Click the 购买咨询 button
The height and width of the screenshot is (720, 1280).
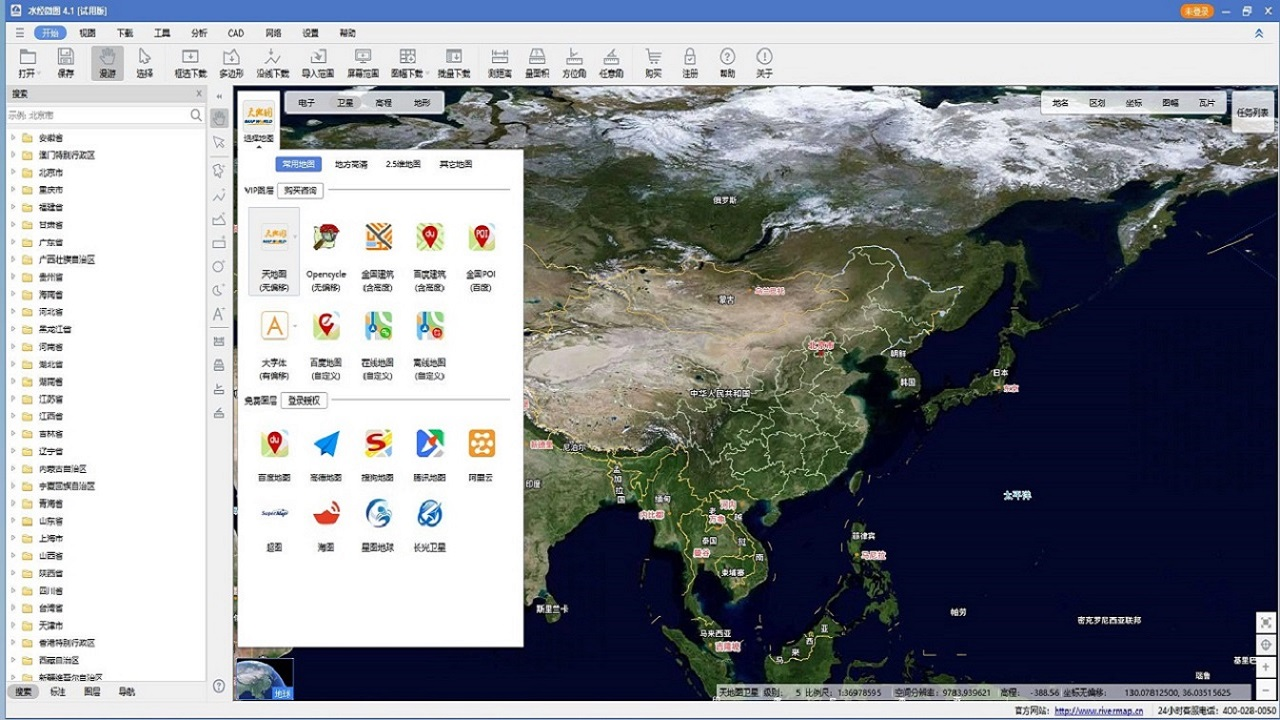(x=300, y=190)
